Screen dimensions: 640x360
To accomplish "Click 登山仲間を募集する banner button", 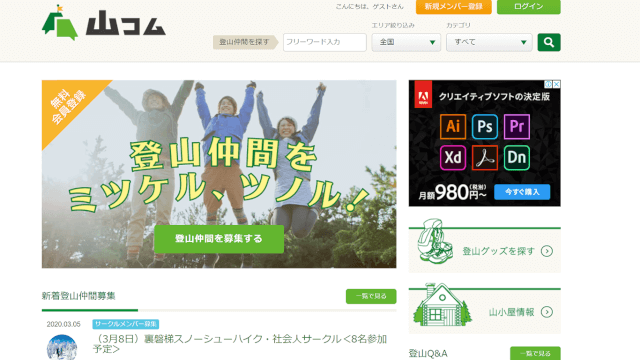I will 219,239.
